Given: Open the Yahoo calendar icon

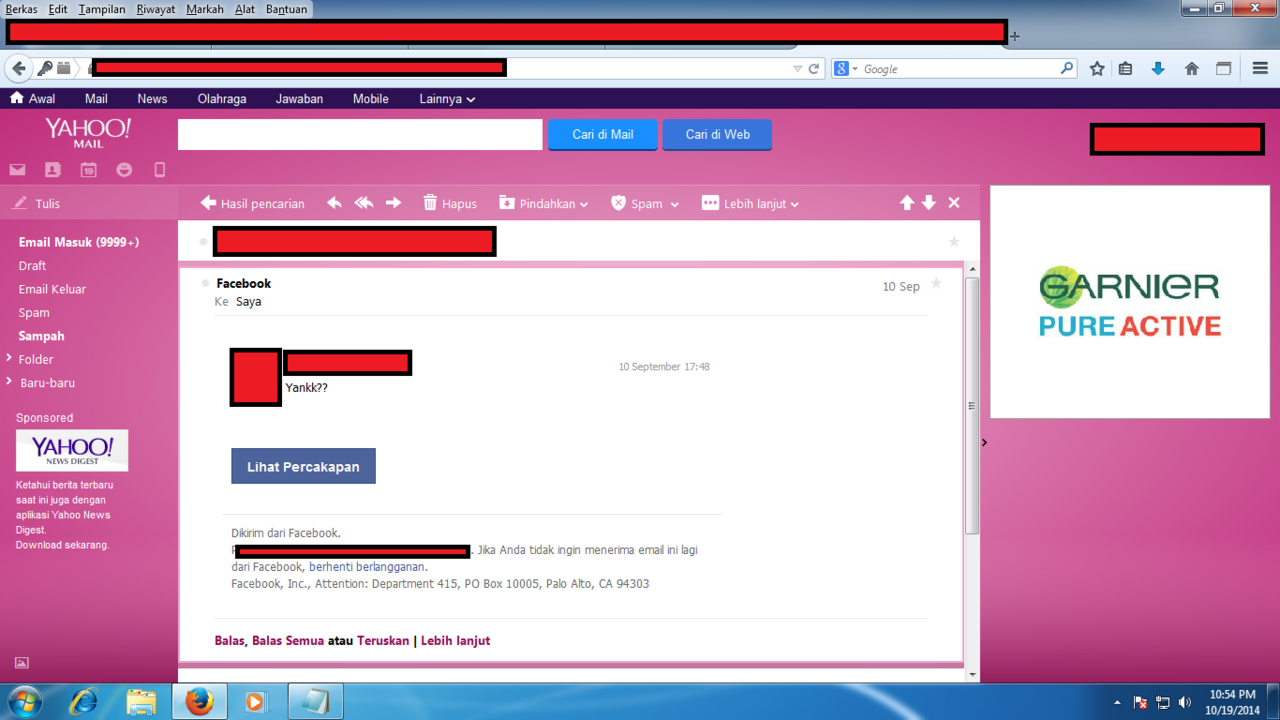Looking at the screenshot, I should coord(89,170).
